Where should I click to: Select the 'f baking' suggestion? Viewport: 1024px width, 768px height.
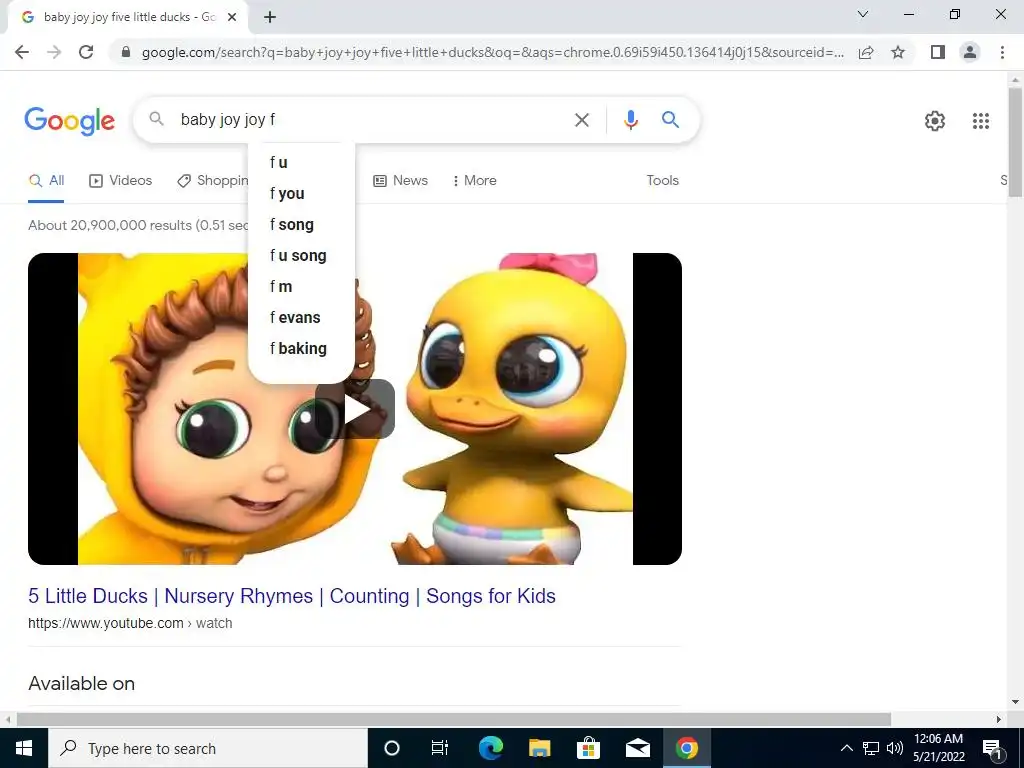click(301, 349)
